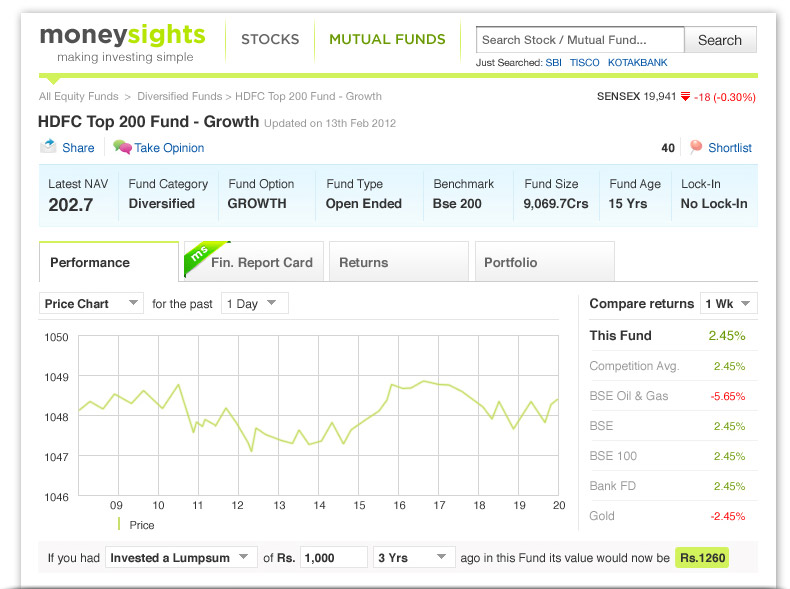Click the green Price legend marker
Screen dimensions: 790x589
tap(119, 524)
